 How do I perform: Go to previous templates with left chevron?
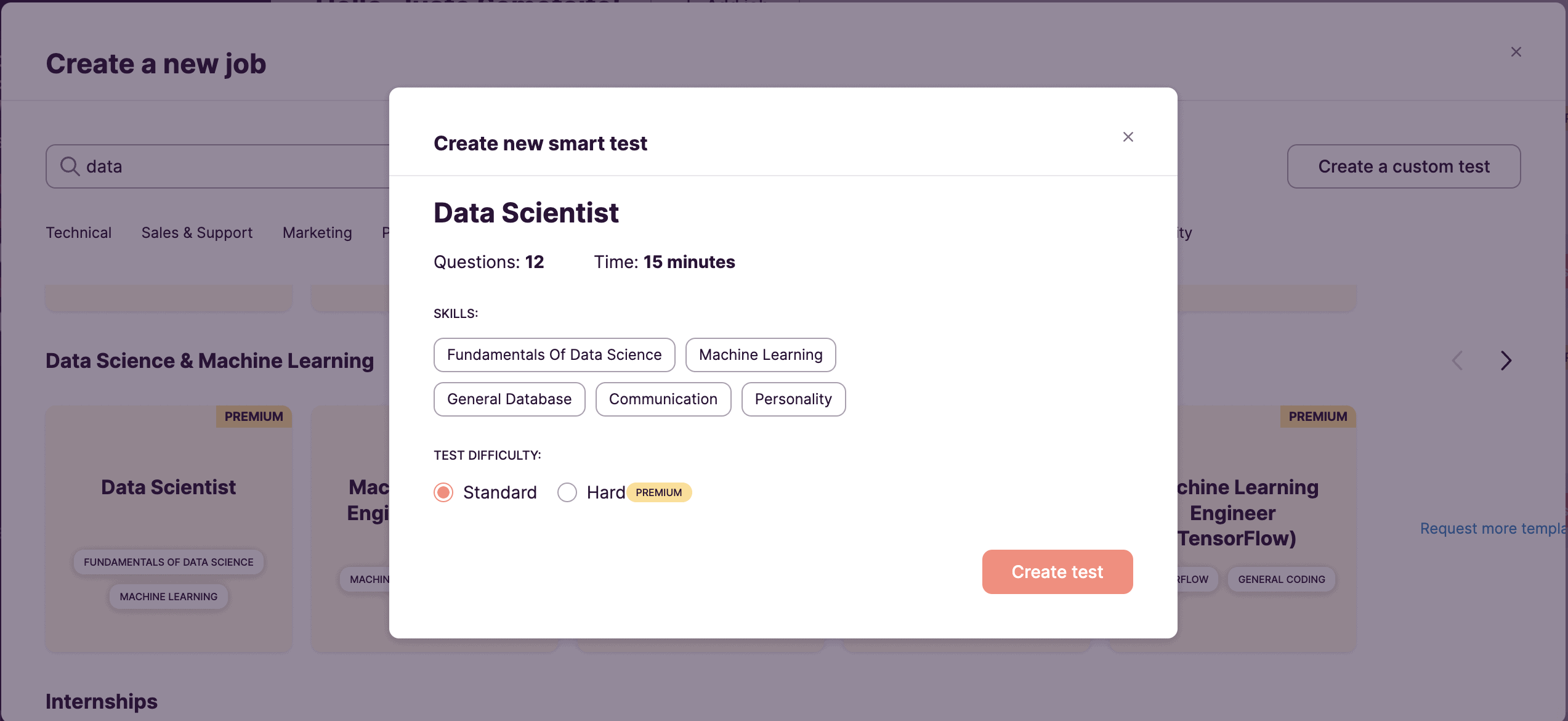[1457, 360]
